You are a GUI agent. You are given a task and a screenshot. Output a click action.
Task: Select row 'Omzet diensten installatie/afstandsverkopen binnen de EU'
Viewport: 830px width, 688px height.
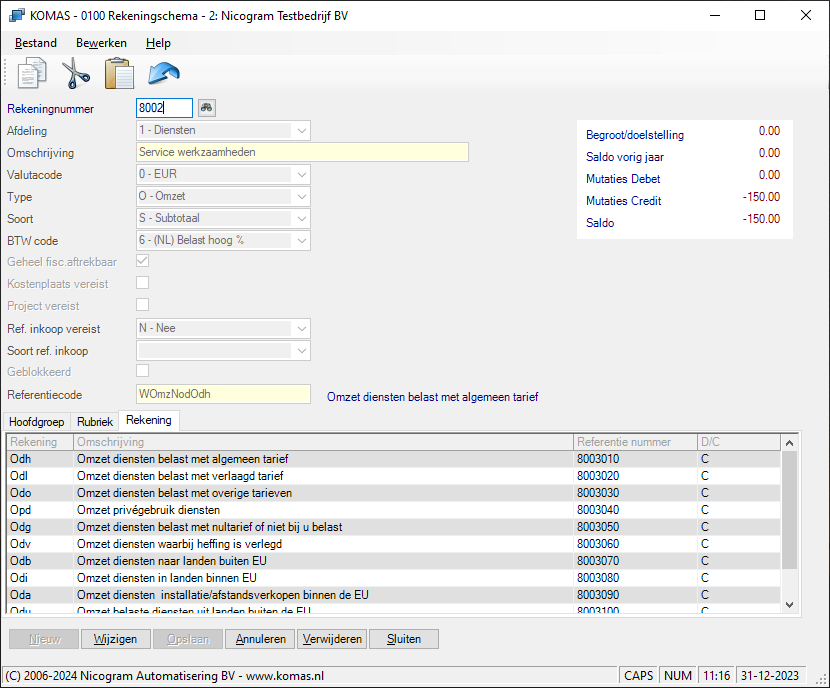point(394,594)
